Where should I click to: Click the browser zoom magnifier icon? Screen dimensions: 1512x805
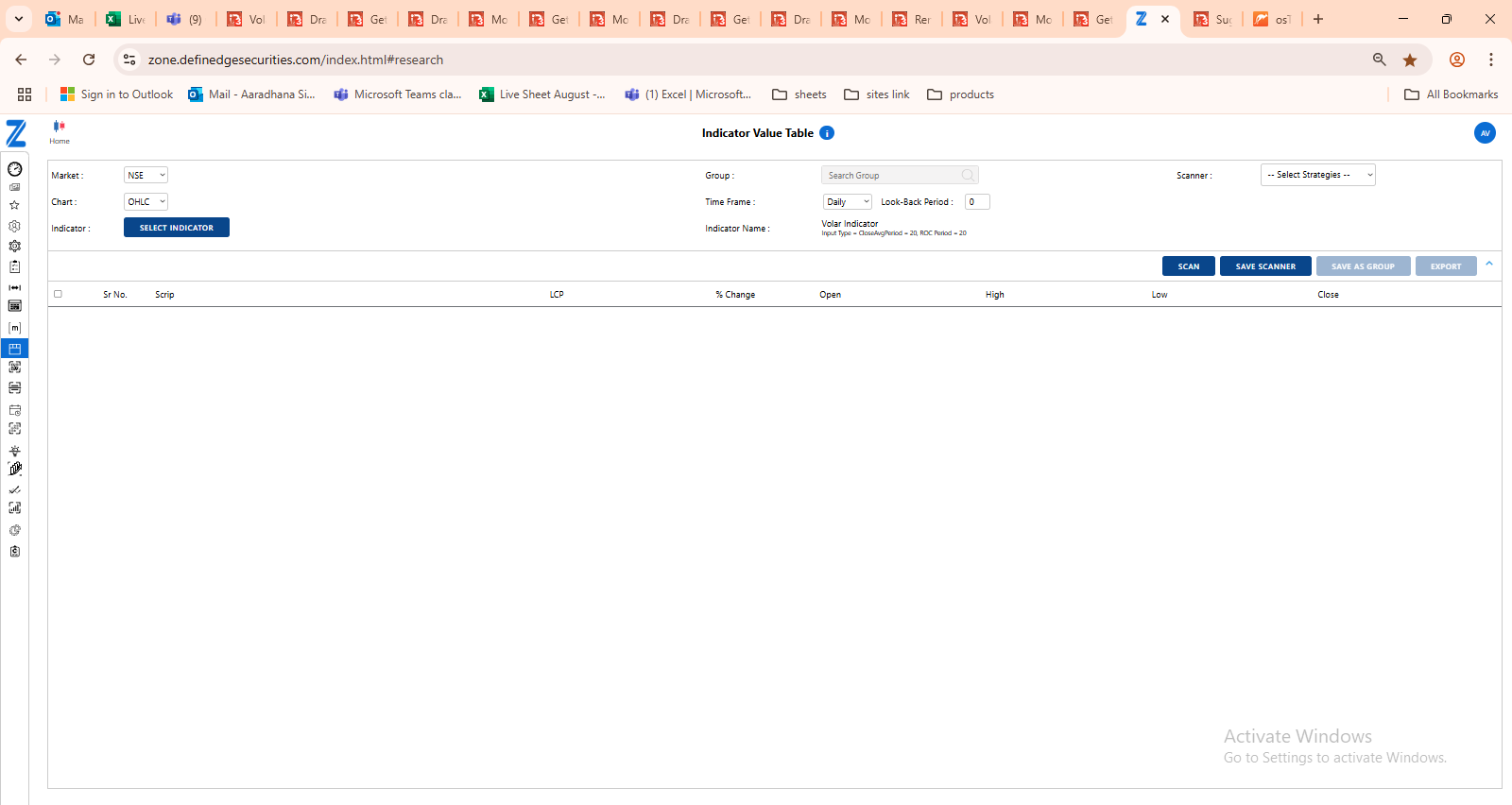pyautogui.click(x=1380, y=60)
